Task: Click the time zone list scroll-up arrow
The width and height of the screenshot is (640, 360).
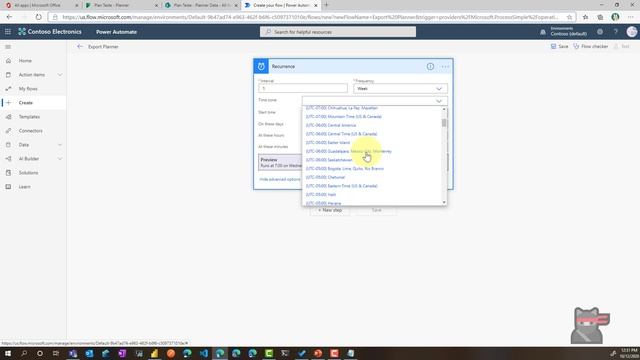Action: pyautogui.click(x=444, y=109)
